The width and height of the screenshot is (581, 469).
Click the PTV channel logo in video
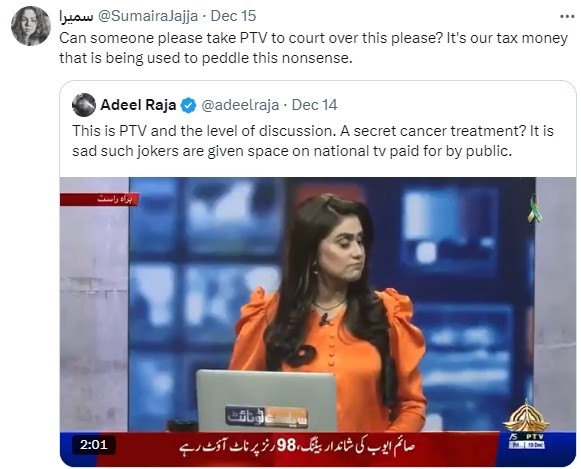click(526, 424)
